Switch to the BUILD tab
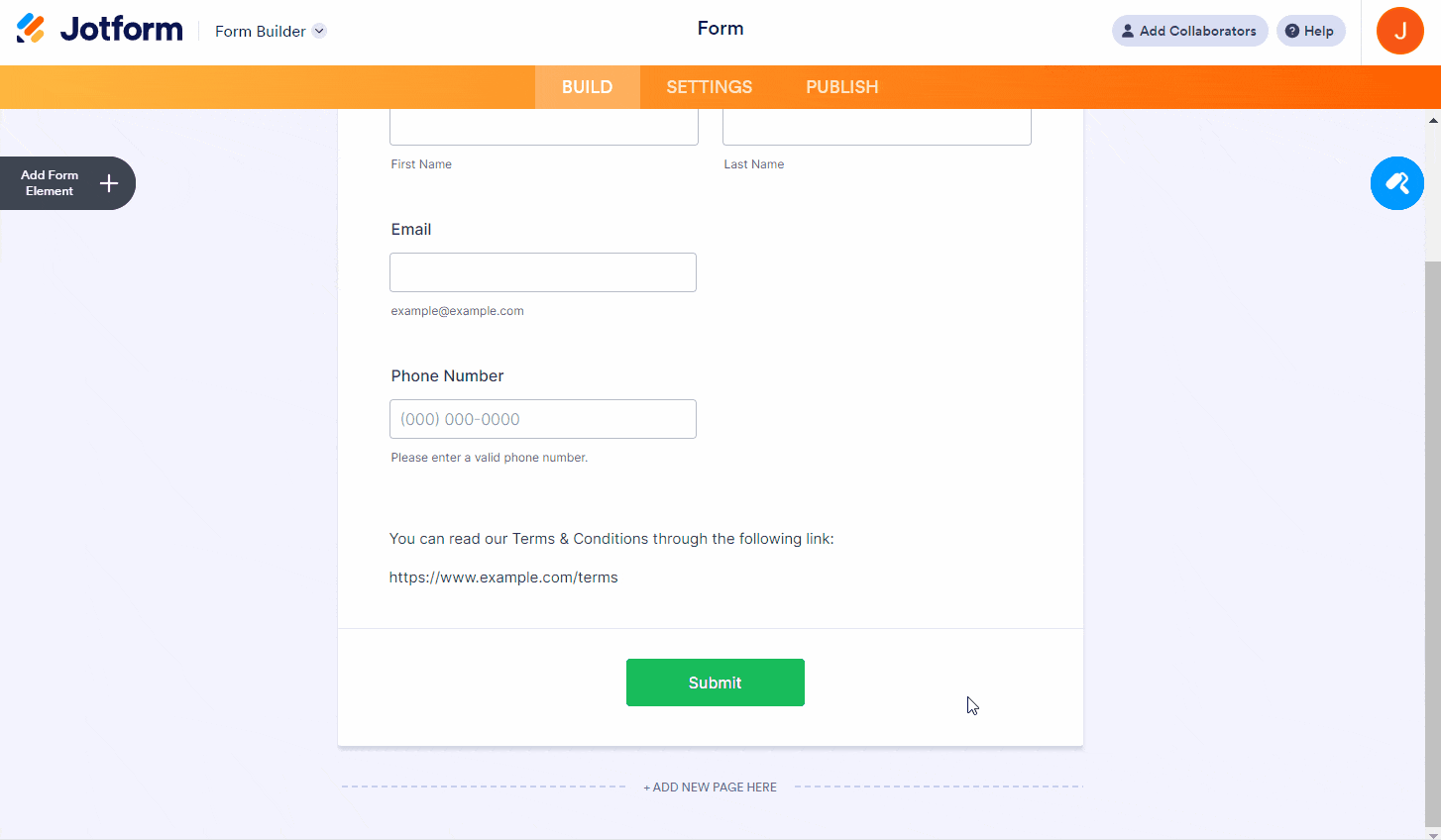The image size is (1441, 840). [x=587, y=87]
